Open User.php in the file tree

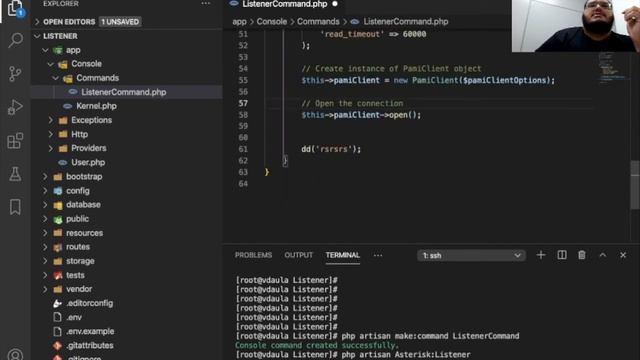(x=88, y=162)
